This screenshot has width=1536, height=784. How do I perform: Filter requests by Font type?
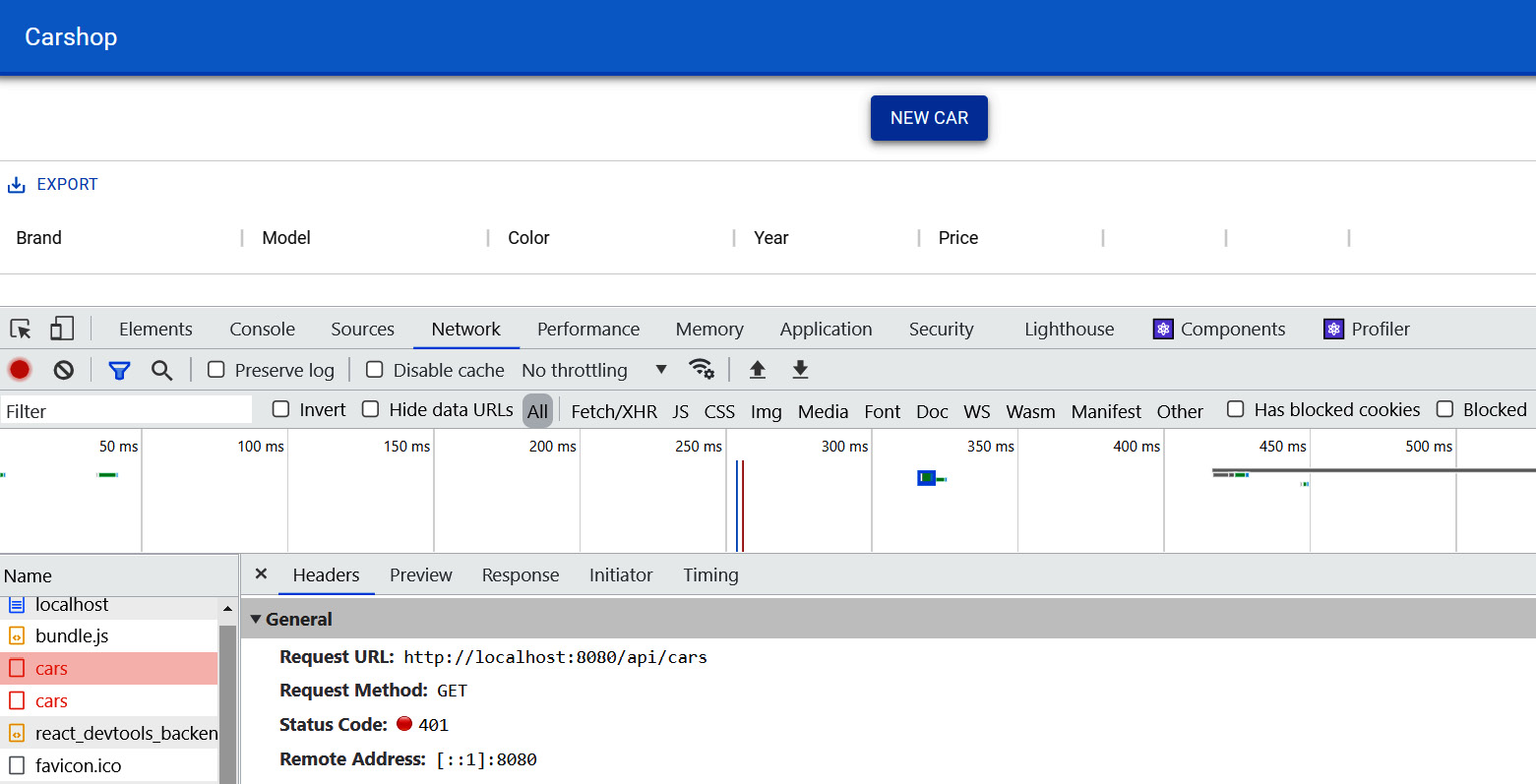[883, 411]
